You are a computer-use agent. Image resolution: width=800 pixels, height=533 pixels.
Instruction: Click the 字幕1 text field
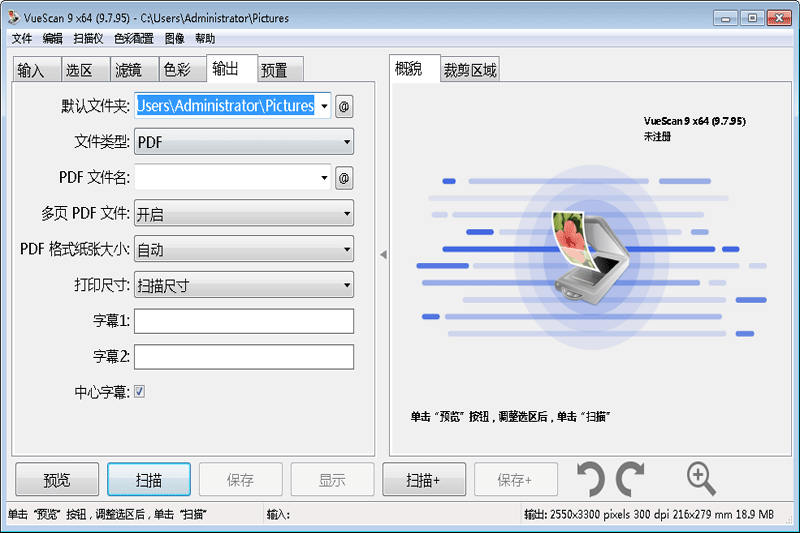(x=244, y=321)
